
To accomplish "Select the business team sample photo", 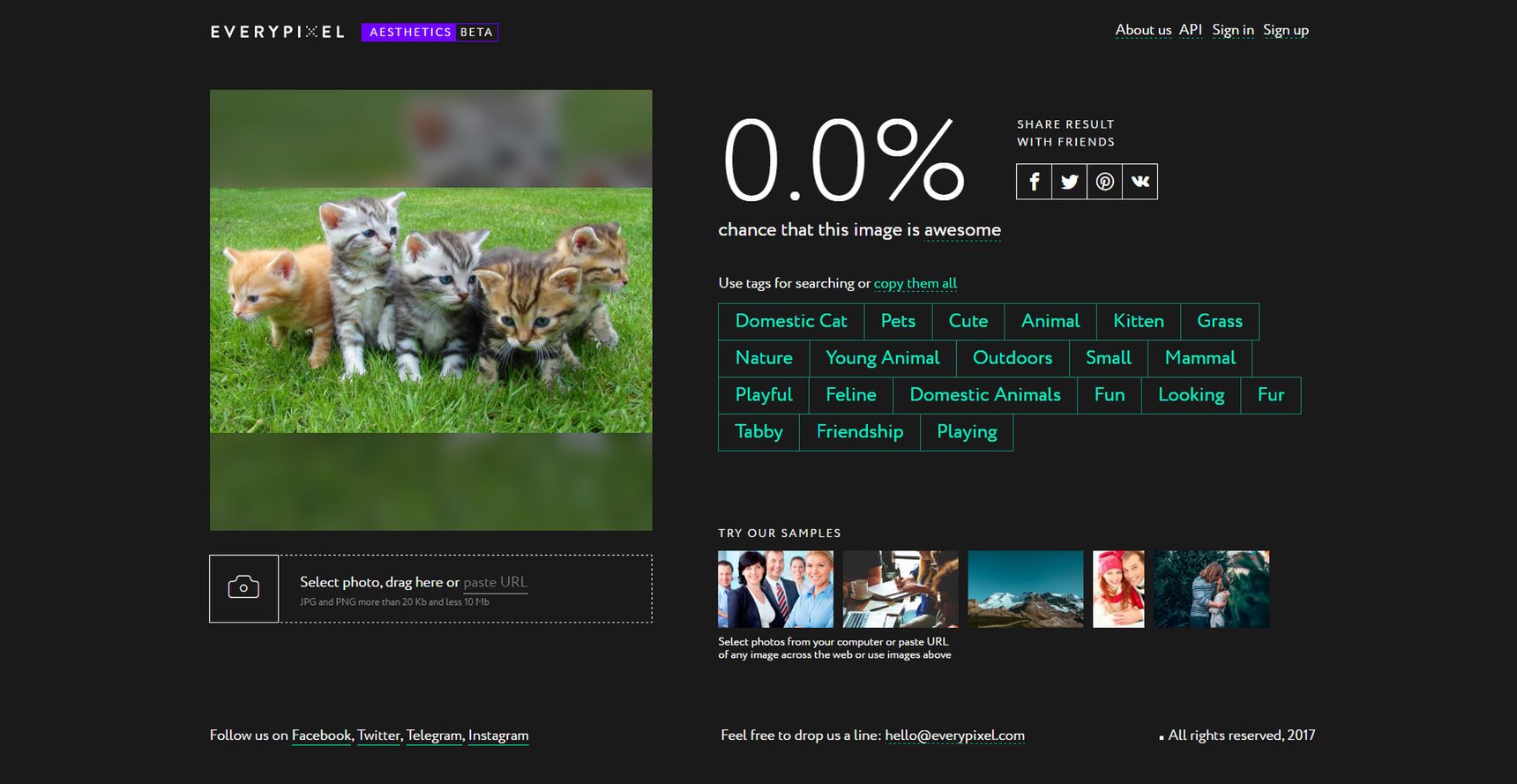I will [x=775, y=589].
